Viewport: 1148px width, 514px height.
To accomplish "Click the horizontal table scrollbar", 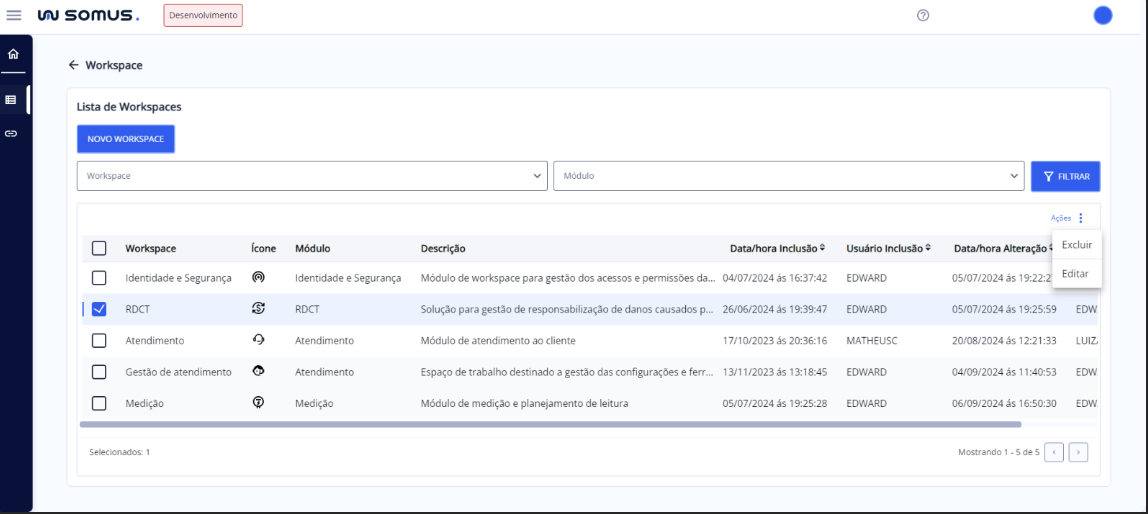I will 550,424.
